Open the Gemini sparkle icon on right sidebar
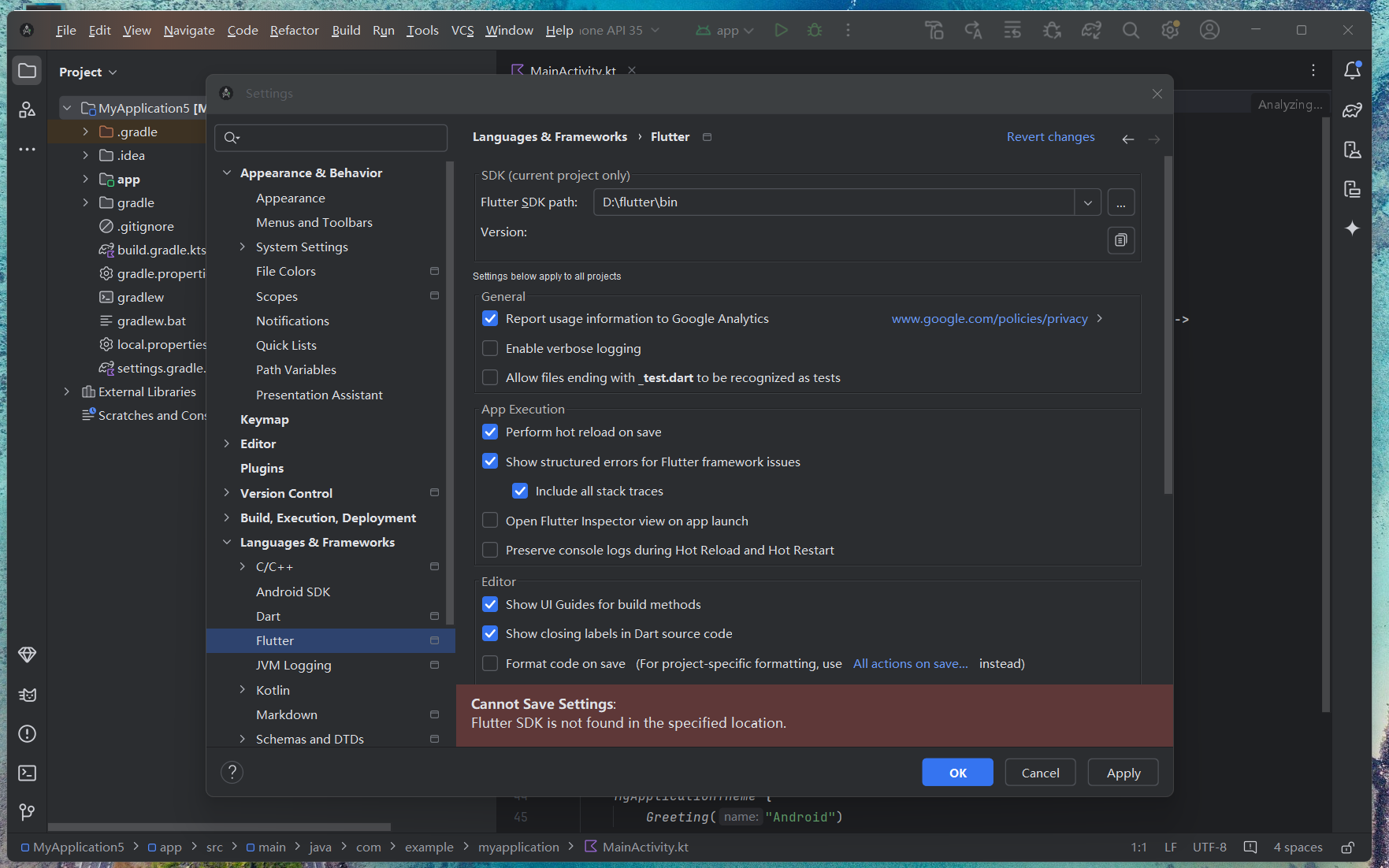 (1353, 228)
